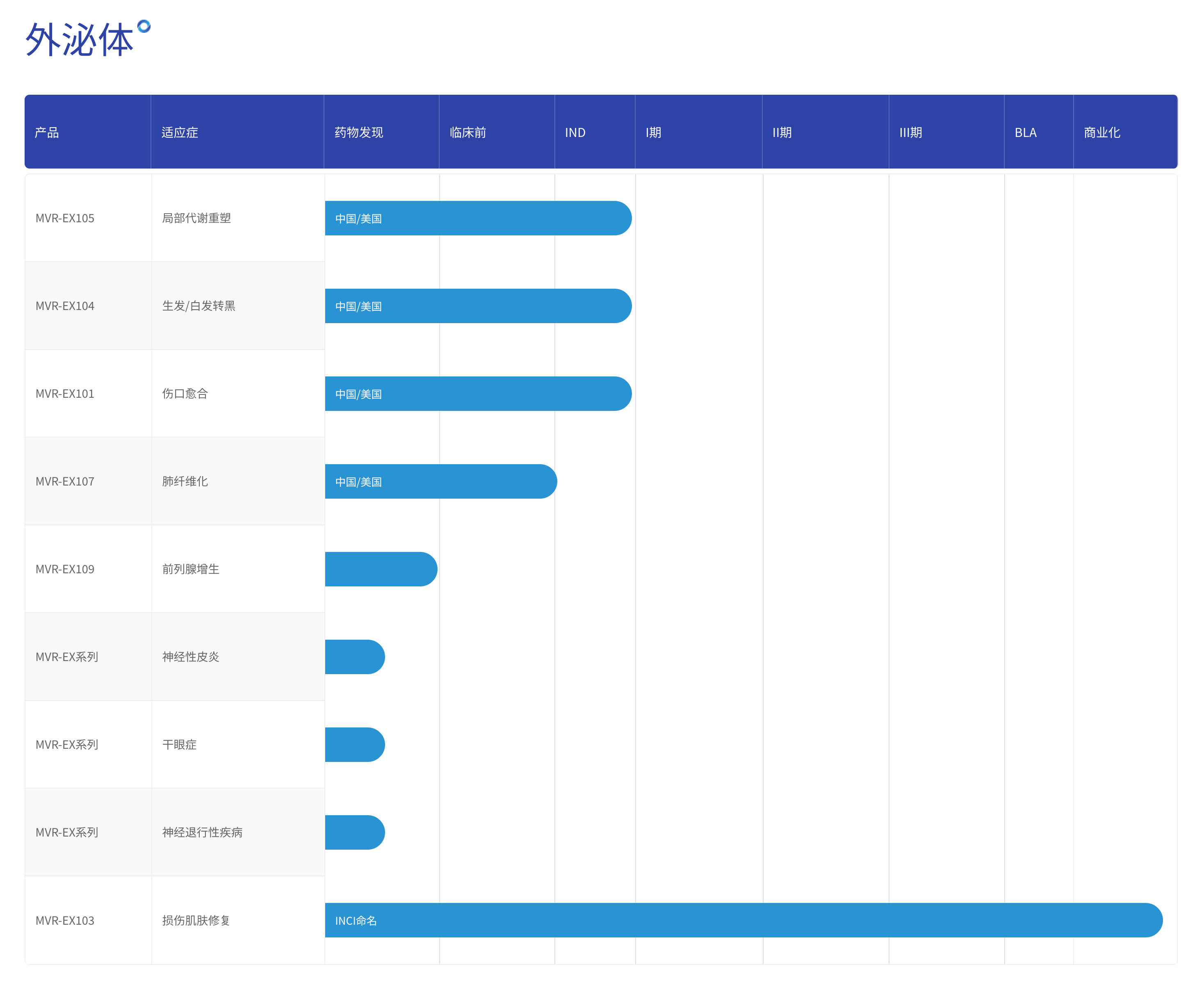This screenshot has width=1204, height=994.
Task: Click the 产品 column header
Action: pyautogui.click(x=88, y=132)
